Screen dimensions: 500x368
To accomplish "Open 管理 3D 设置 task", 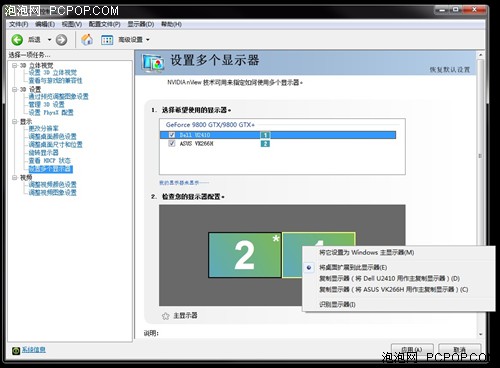I will click(47, 105).
